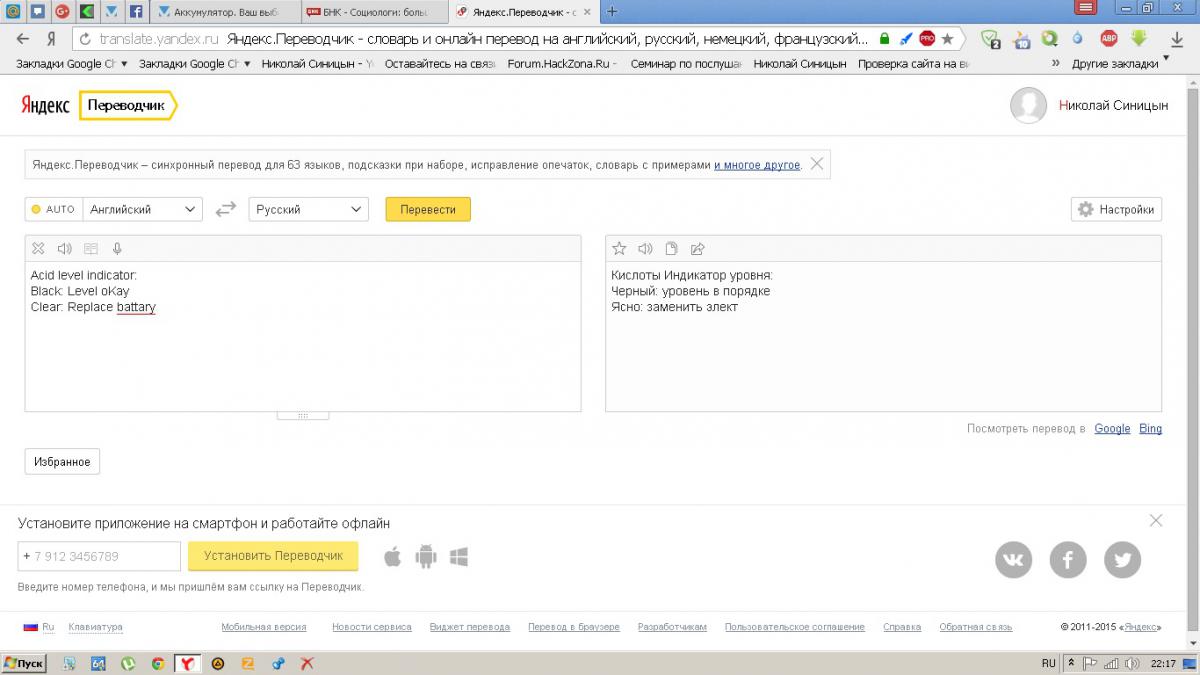Viewport: 1200px width, 675px height.
Task: Grab the source text area drag handle
Action: point(303,415)
